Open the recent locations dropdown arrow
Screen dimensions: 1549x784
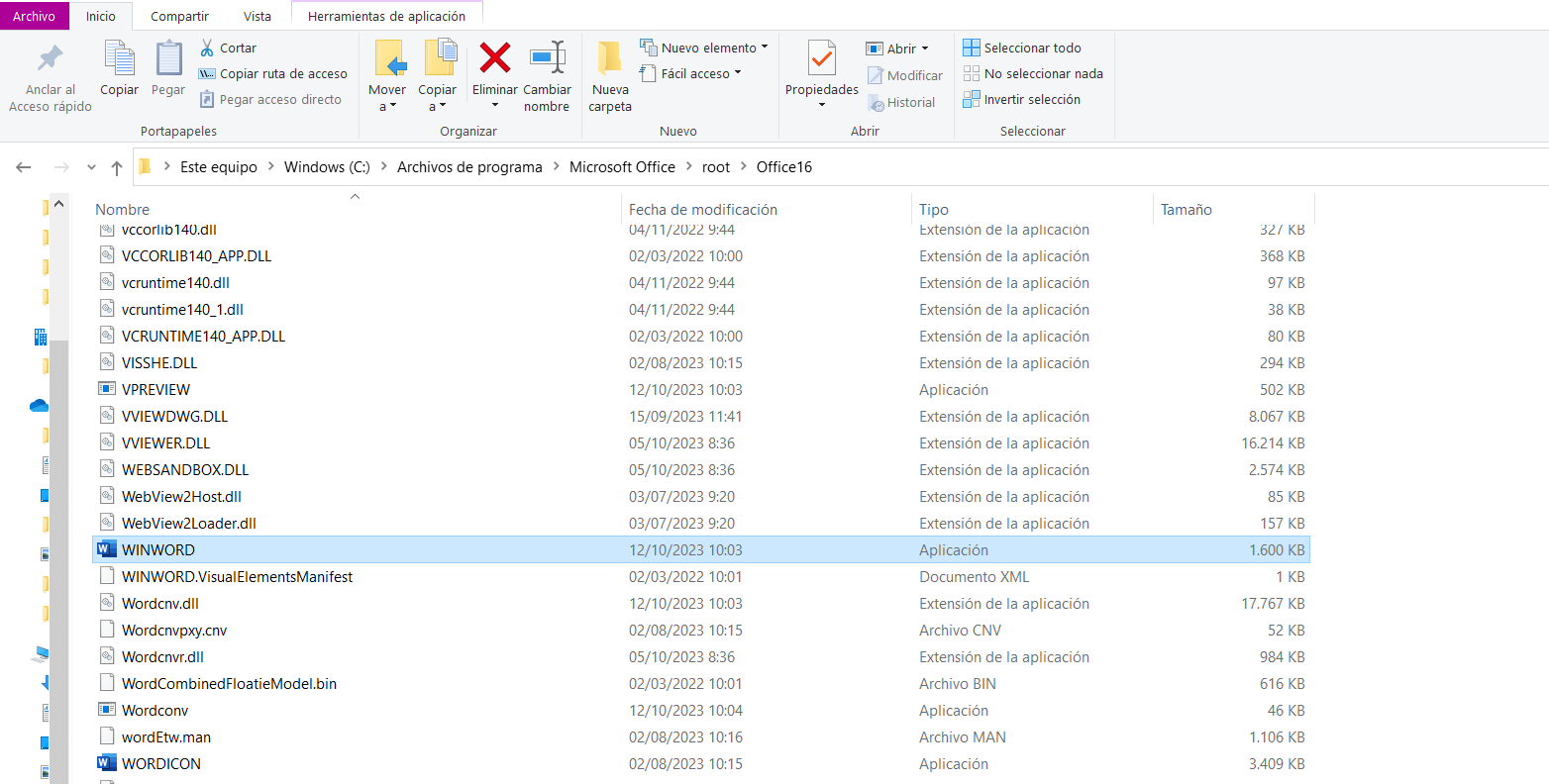91,167
